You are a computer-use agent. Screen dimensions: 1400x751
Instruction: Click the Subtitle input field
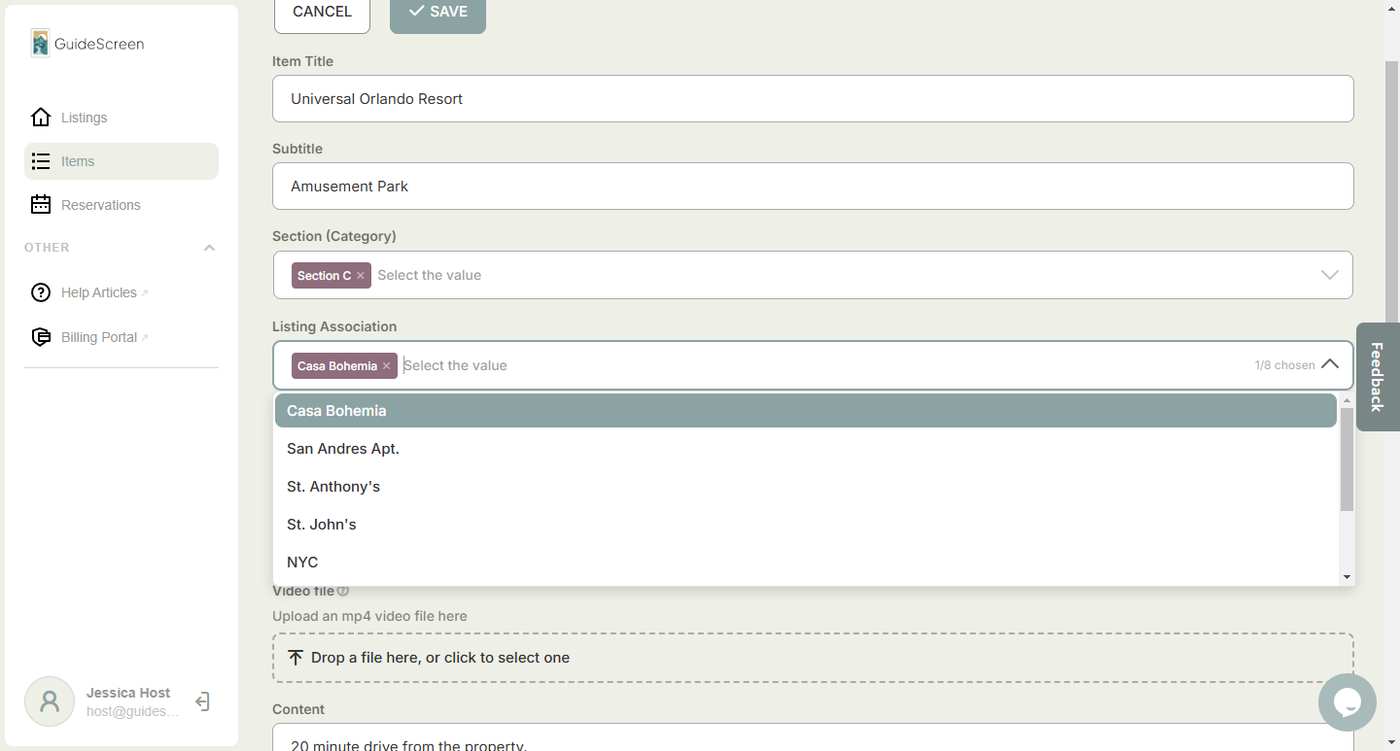pyautogui.click(x=813, y=186)
